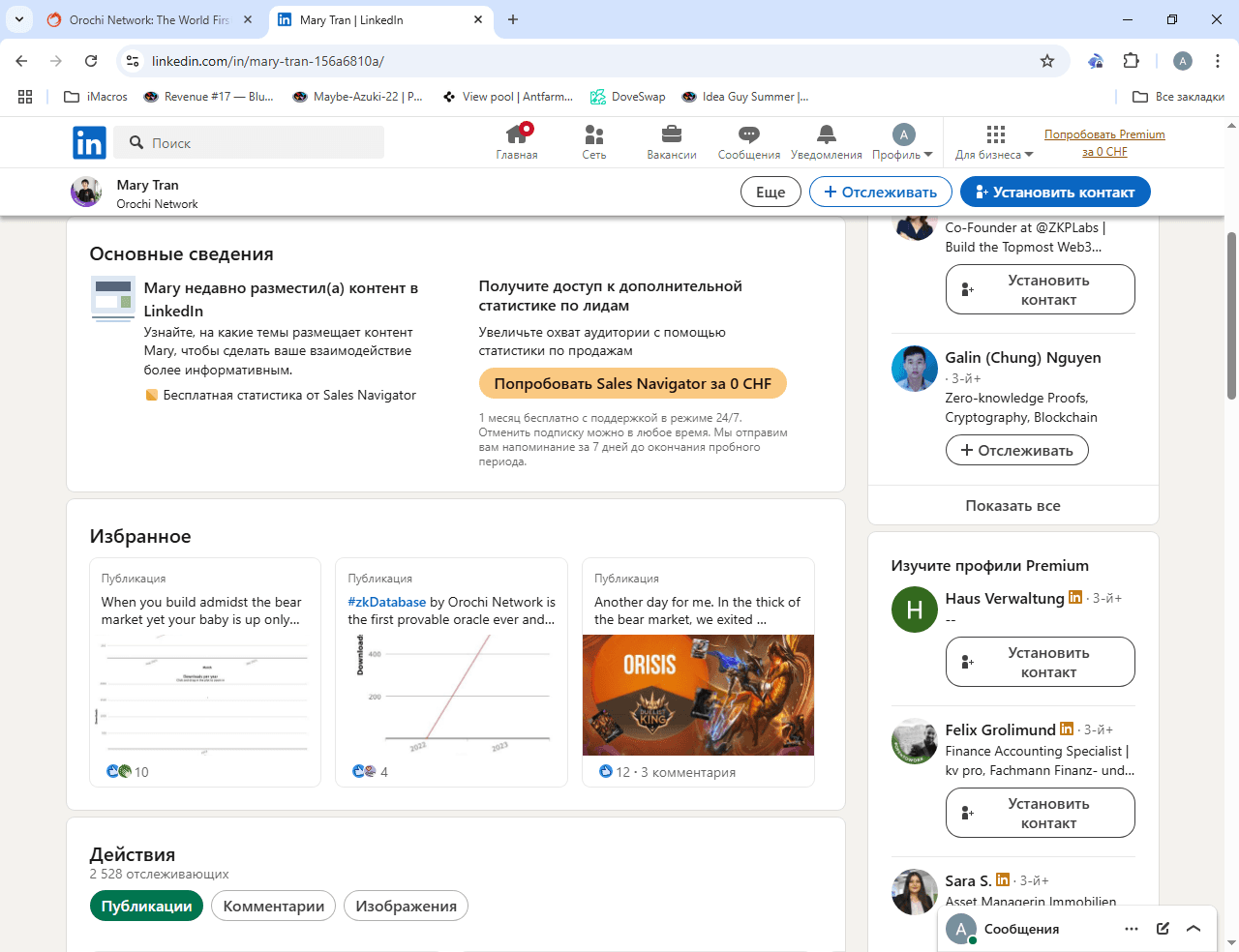Follow Galin (Chung) Nguyen
Screen dimensions: 1239x952
pyautogui.click(x=1016, y=450)
